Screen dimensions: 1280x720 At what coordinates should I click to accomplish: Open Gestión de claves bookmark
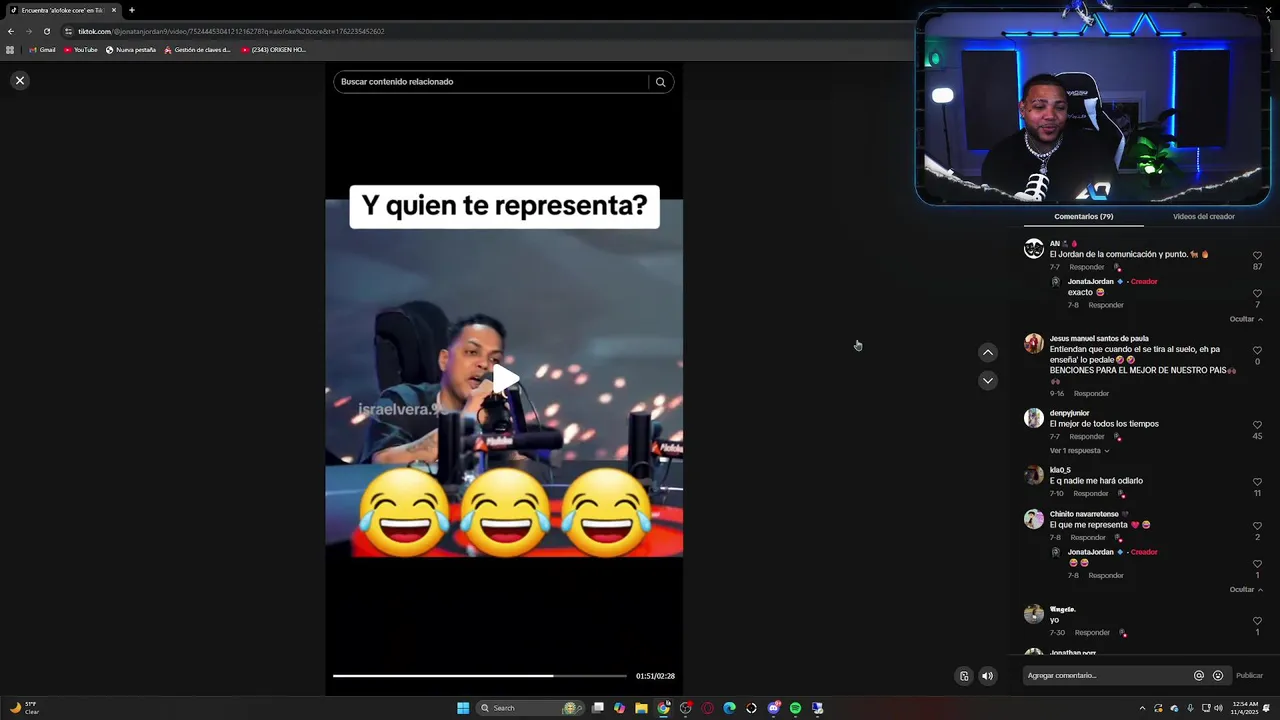point(197,50)
